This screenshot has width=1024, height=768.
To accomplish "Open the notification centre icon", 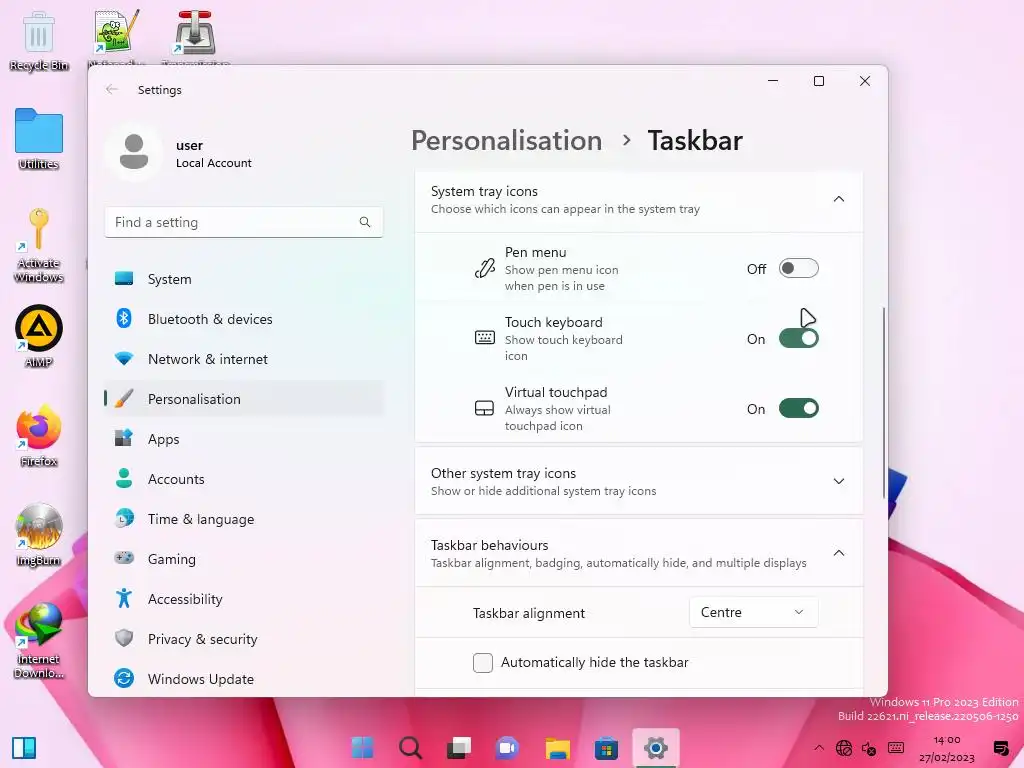I will pyautogui.click(x=1000, y=748).
